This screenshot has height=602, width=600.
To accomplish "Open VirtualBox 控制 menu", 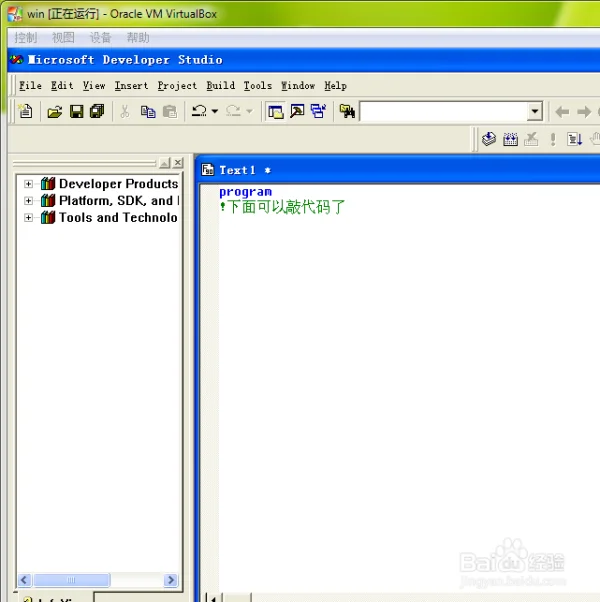I will click(26, 38).
